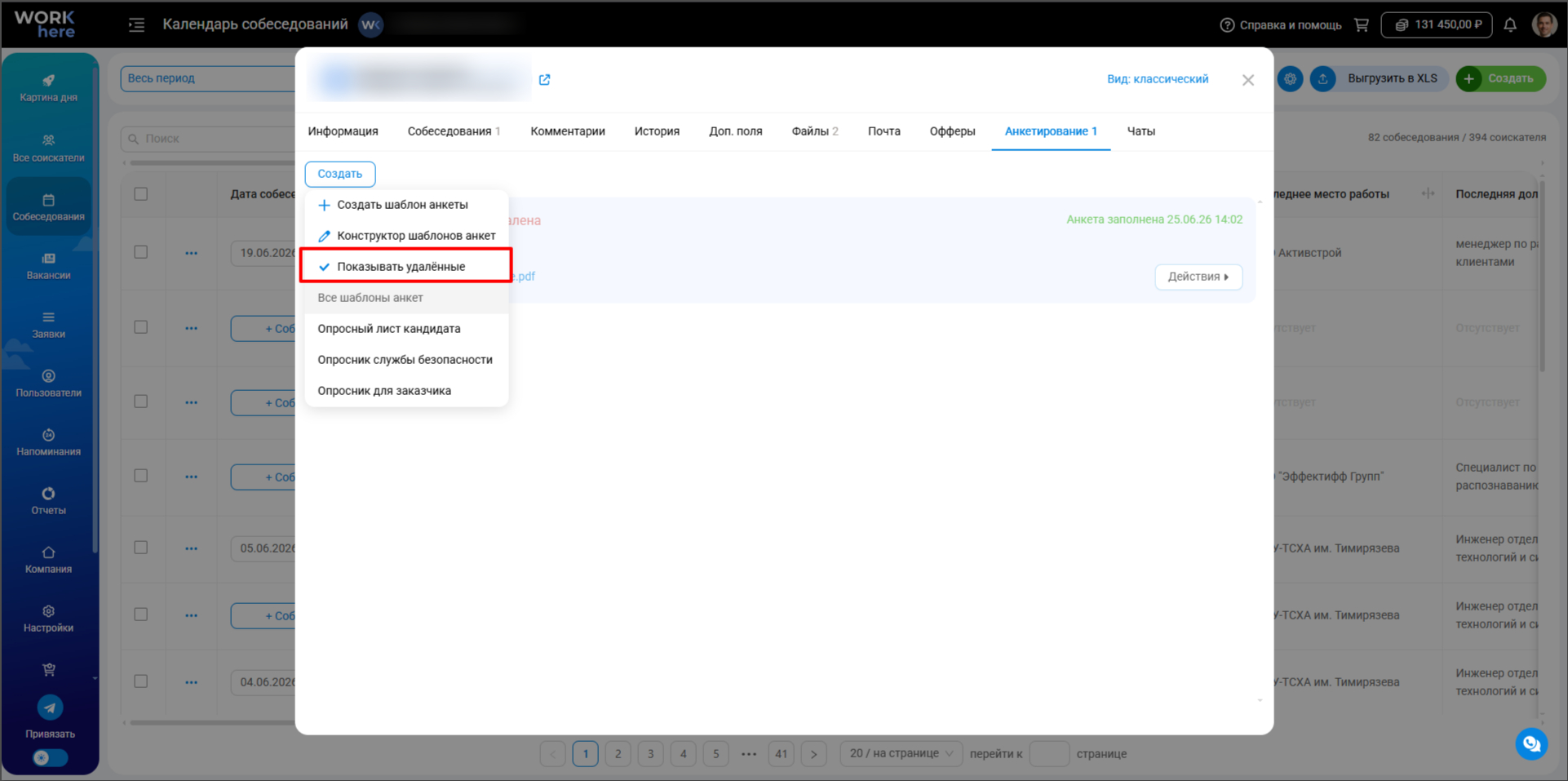
Task: Open the Создать dropdown in modal
Action: (x=340, y=174)
